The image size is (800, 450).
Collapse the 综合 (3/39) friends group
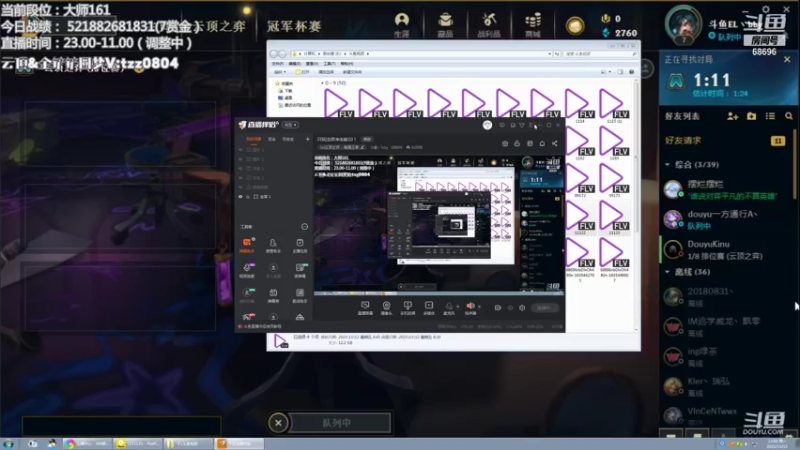point(667,164)
